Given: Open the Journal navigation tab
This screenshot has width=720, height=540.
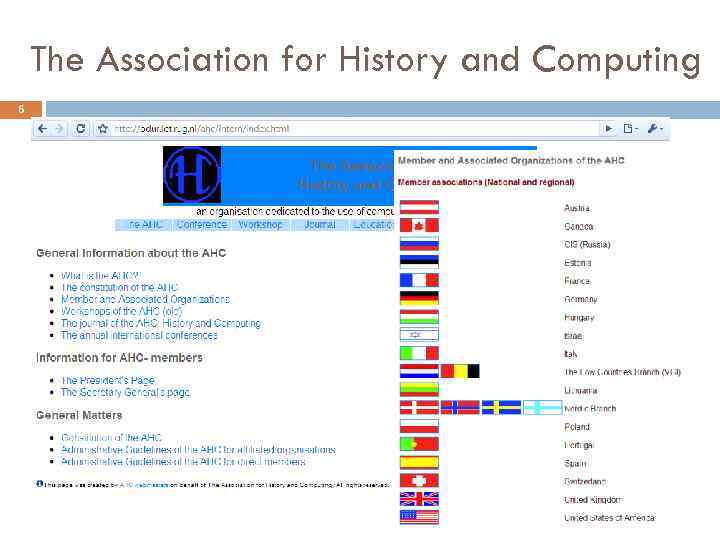Looking at the screenshot, I should coord(320,225).
